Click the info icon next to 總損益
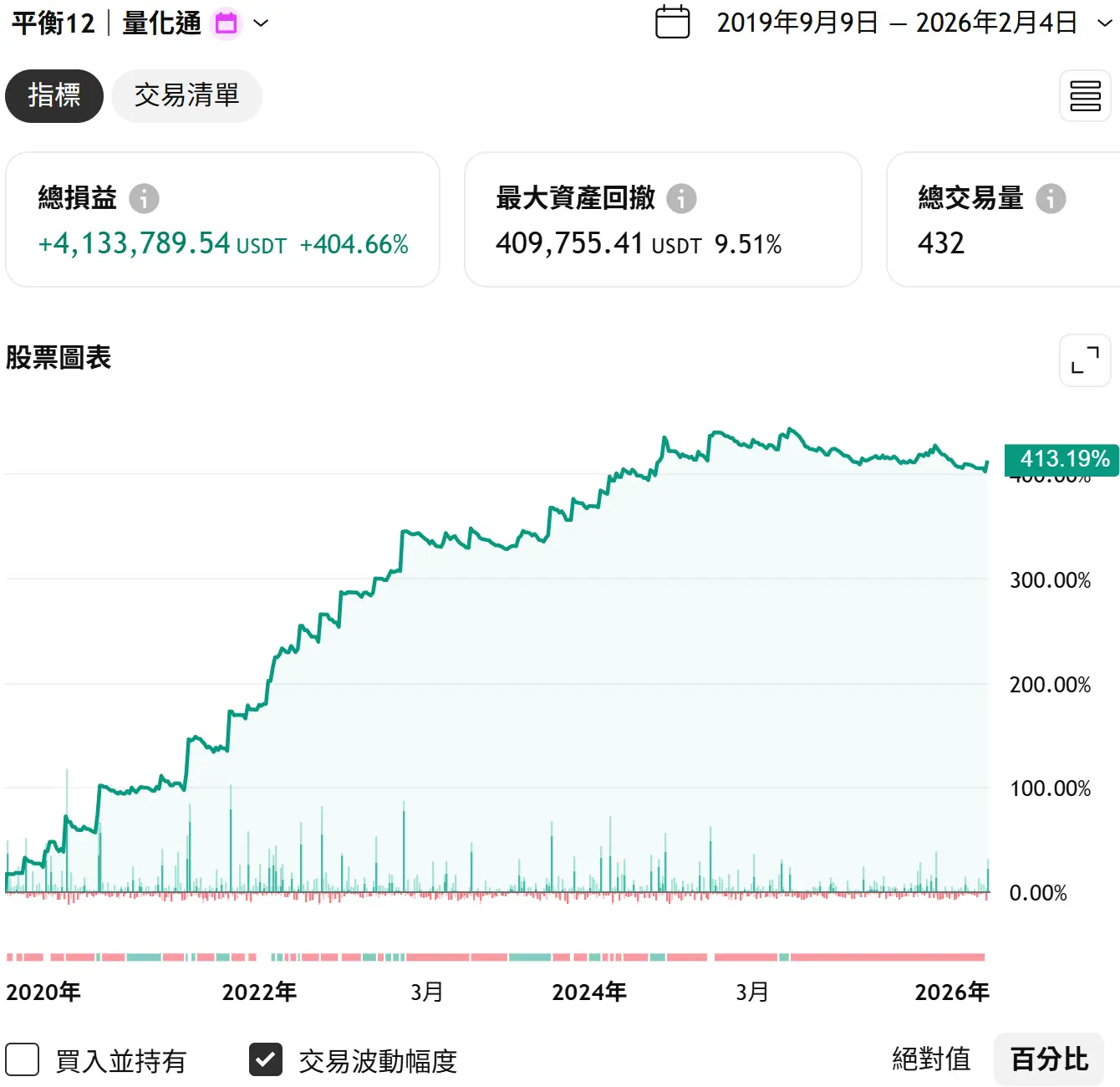Screen dimensions: 1120x1087 (x=144, y=199)
